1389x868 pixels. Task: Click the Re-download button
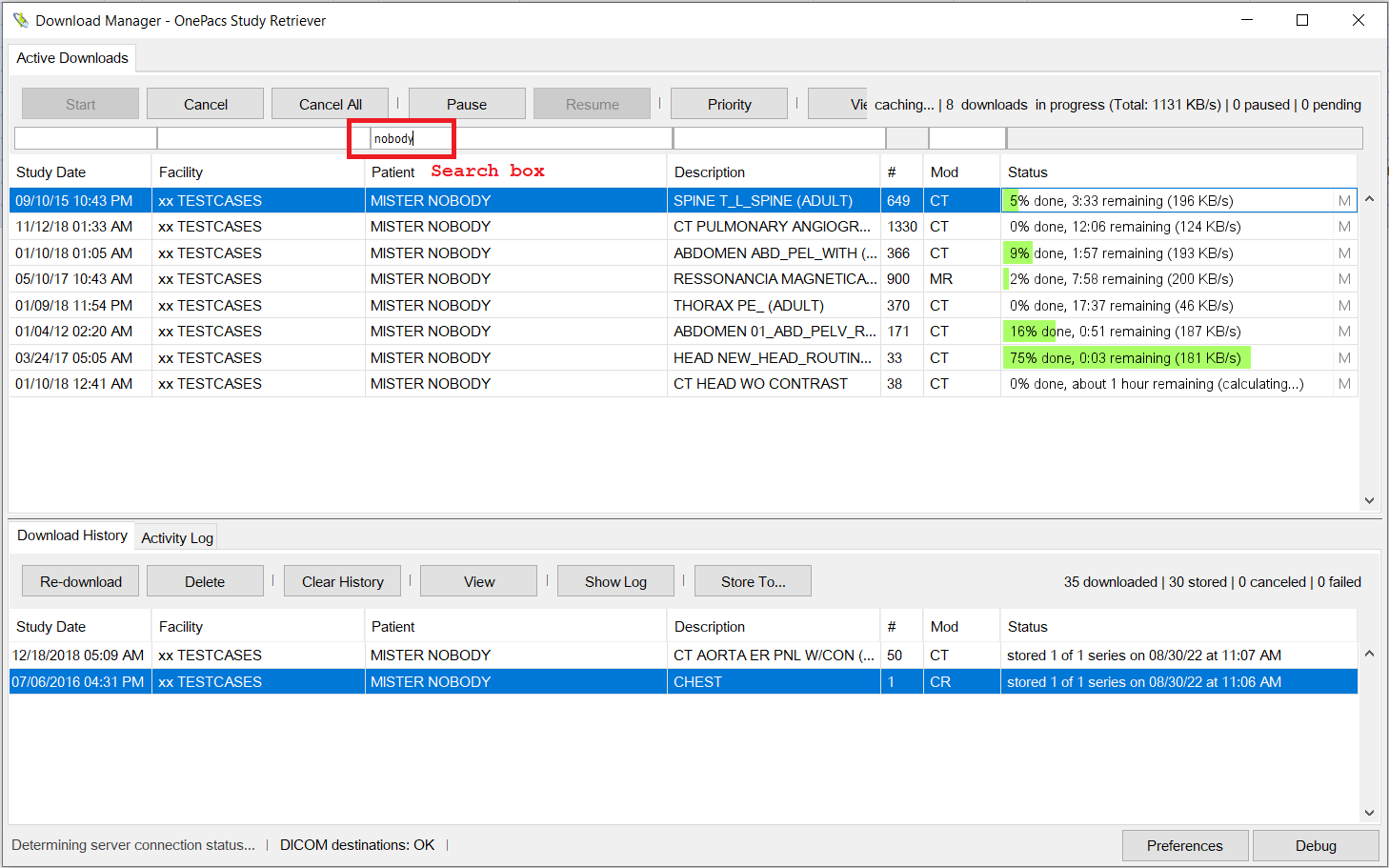pyautogui.click(x=81, y=581)
